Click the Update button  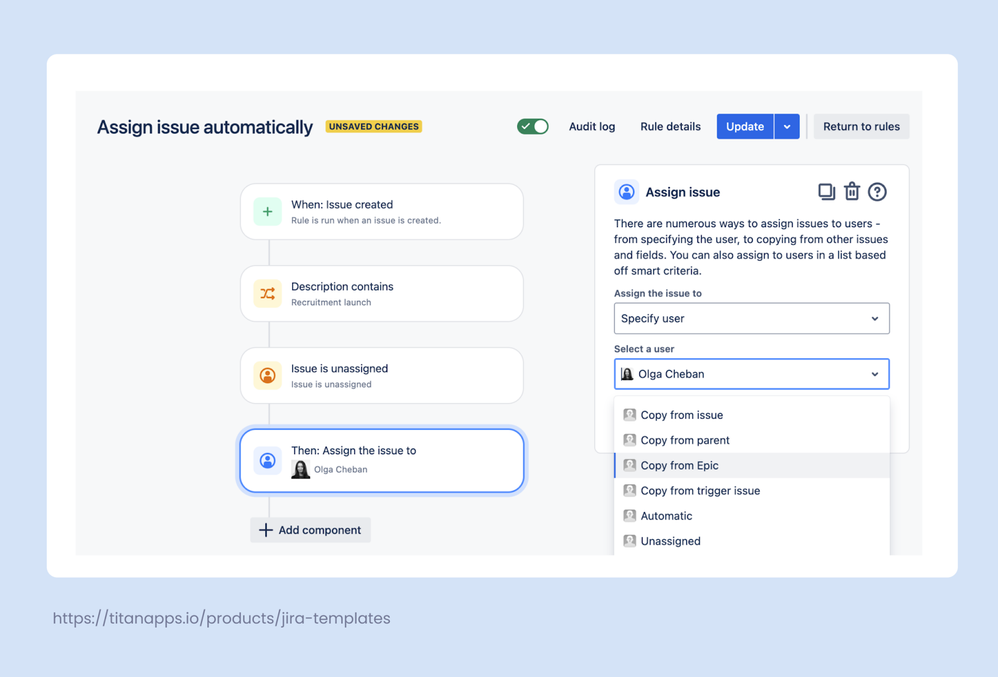(x=745, y=127)
